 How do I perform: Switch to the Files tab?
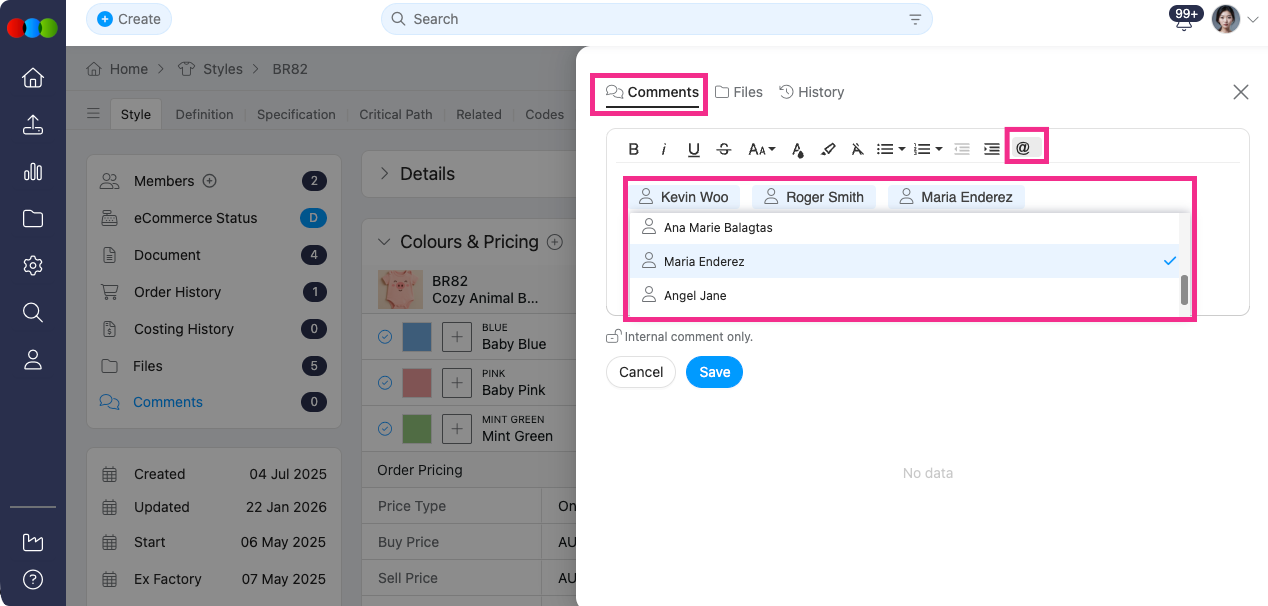tap(738, 92)
